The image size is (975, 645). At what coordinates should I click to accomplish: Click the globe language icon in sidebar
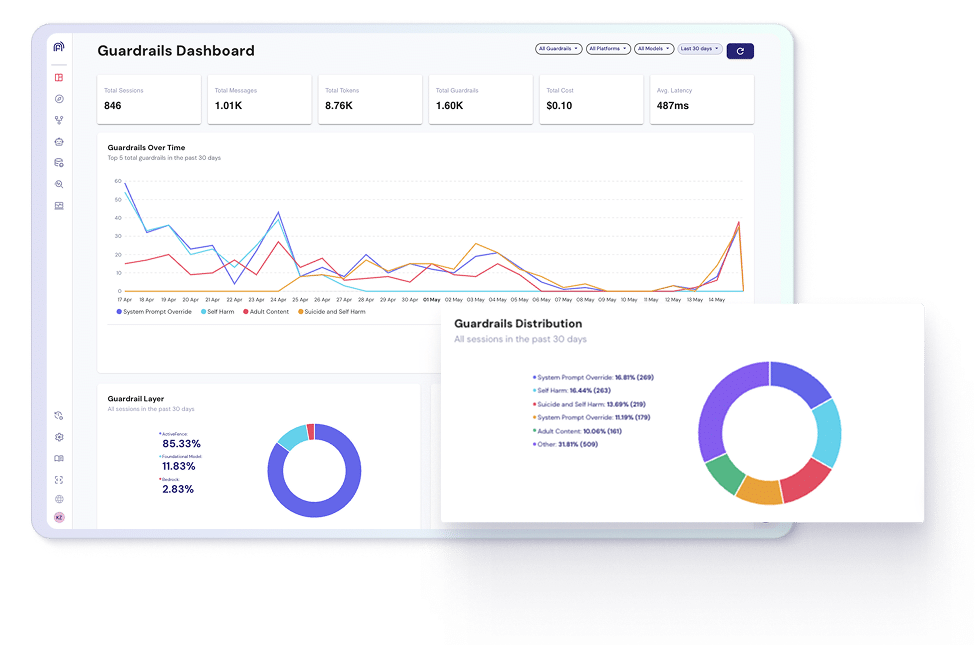pyautogui.click(x=59, y=499)
